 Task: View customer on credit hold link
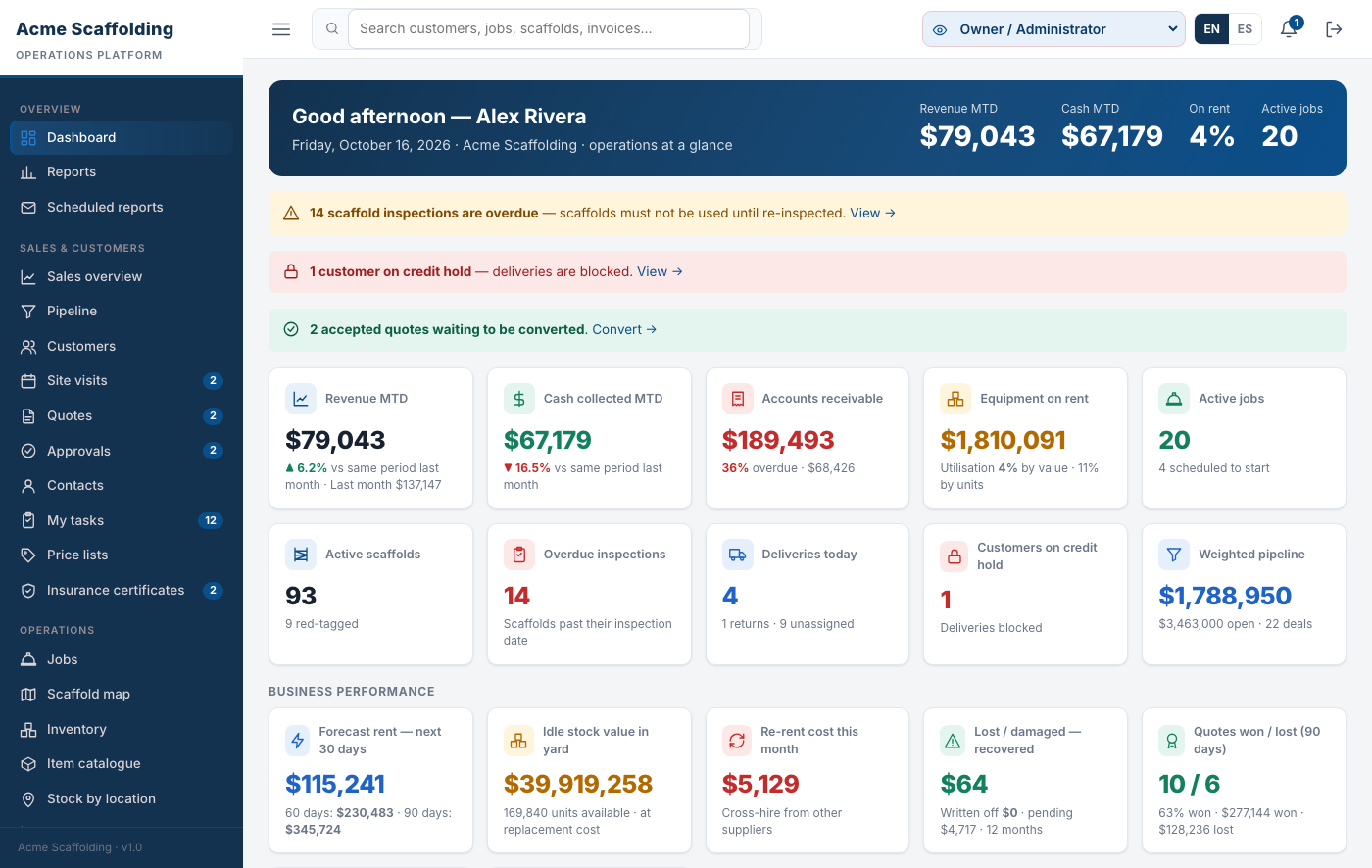coord(660,271)
